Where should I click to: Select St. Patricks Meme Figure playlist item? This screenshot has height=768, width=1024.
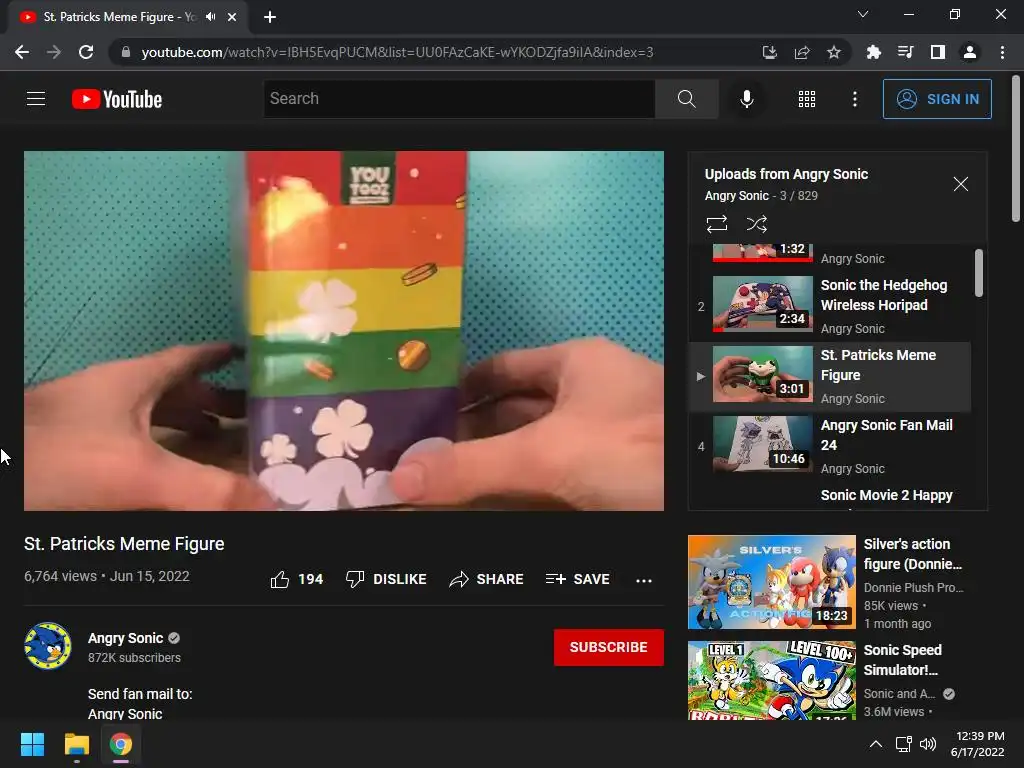[x=831, y=377]
